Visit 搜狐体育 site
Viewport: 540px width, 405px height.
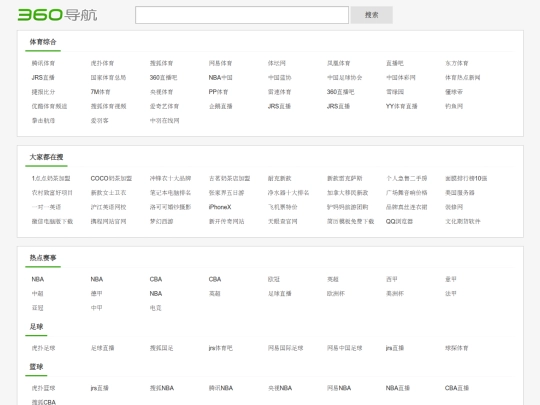click(162, 63)
